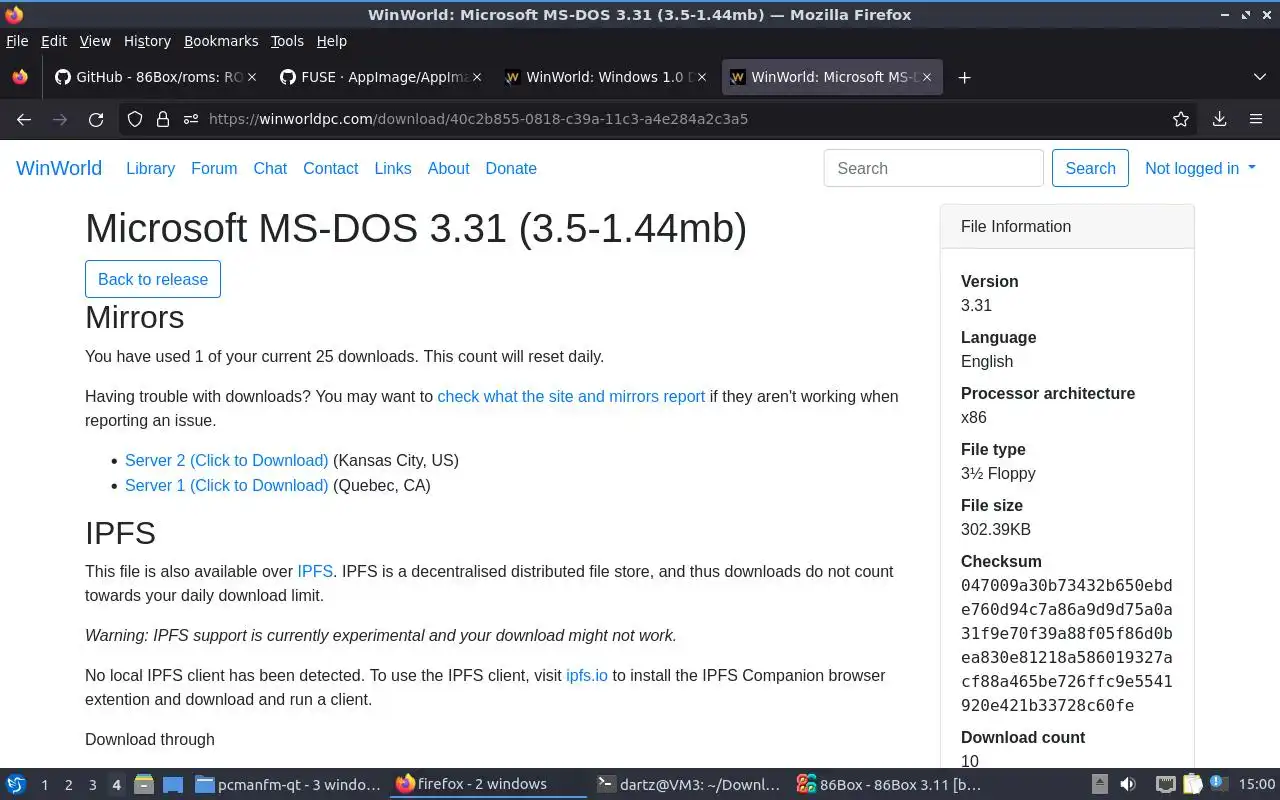Screen dimensions: 1280x800
Task: Bookmark this page with the star
Action: tap(1181, 119)
